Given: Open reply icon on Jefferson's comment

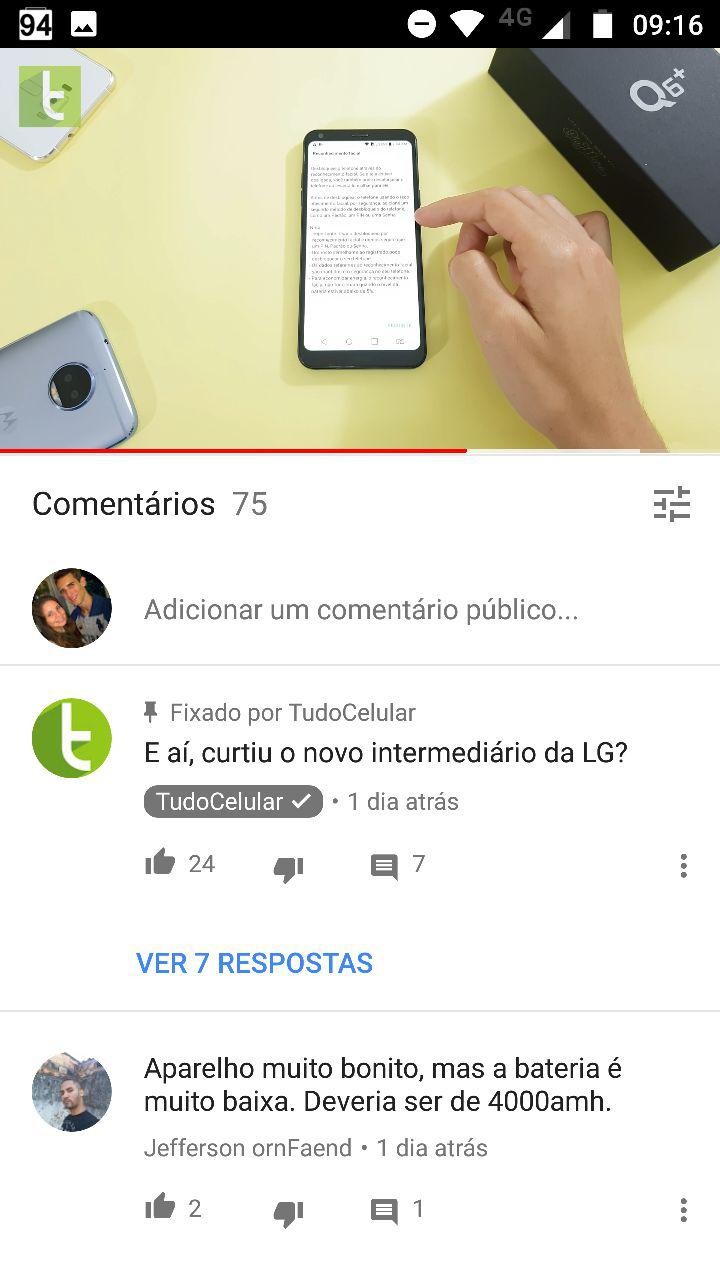Looking at the screenshot, I should pyautogui.click(x=384, y=1211).
